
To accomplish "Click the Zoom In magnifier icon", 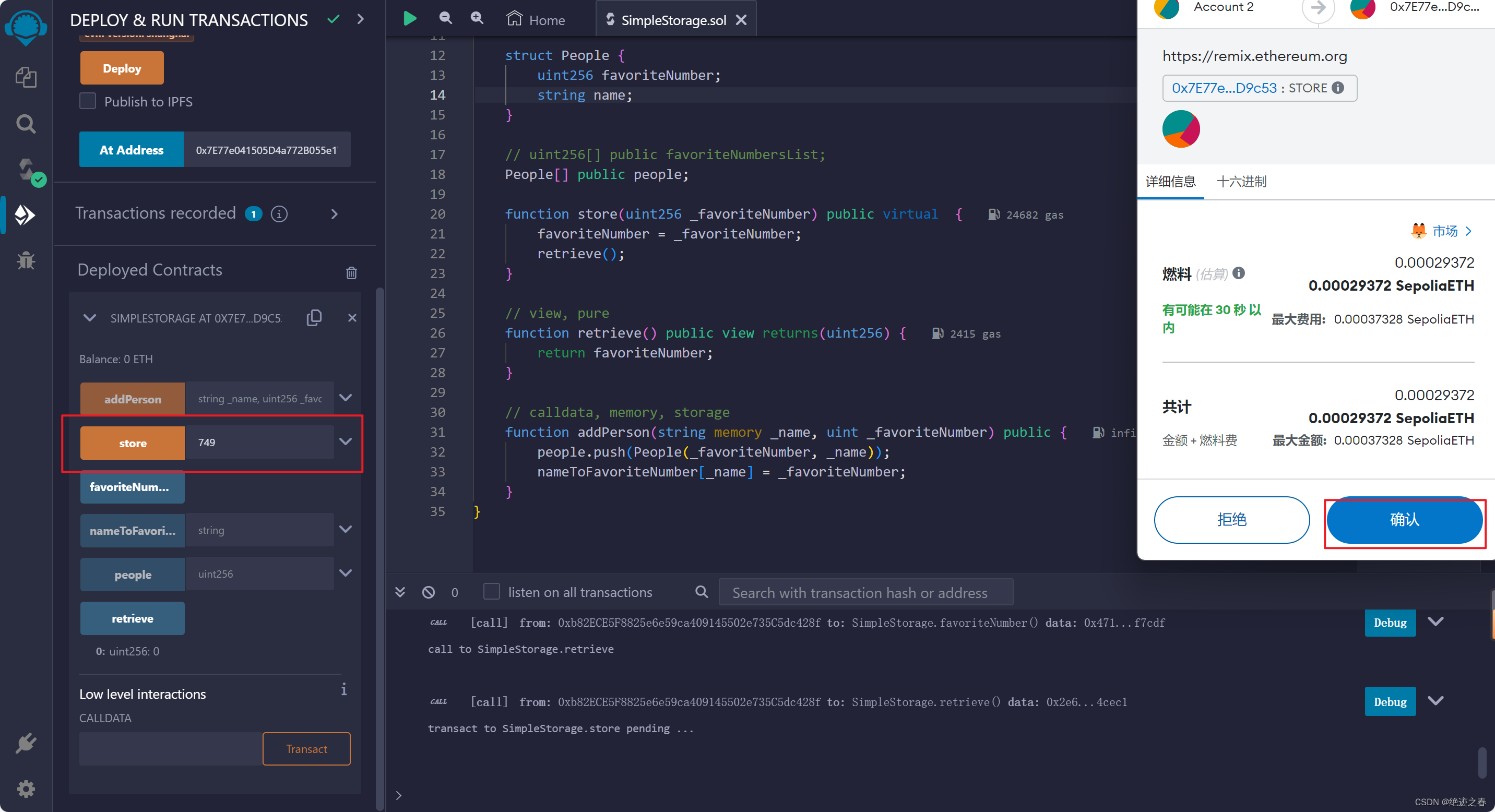I will (477, 17).
